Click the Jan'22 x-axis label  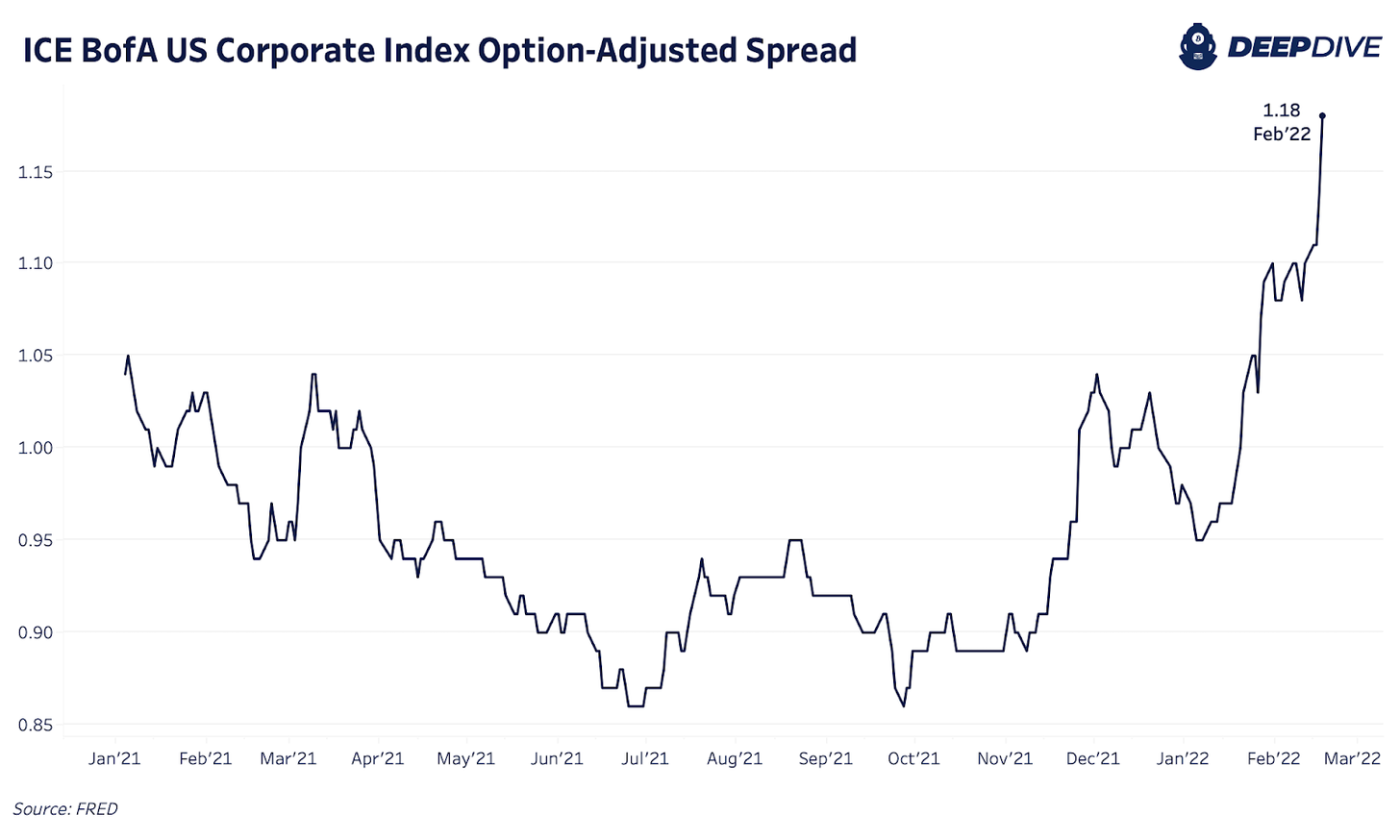pos(1183,758)
